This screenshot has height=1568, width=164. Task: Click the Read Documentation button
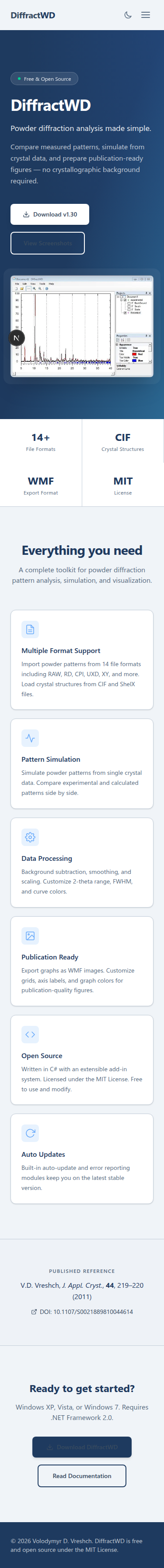point(82,1475)
